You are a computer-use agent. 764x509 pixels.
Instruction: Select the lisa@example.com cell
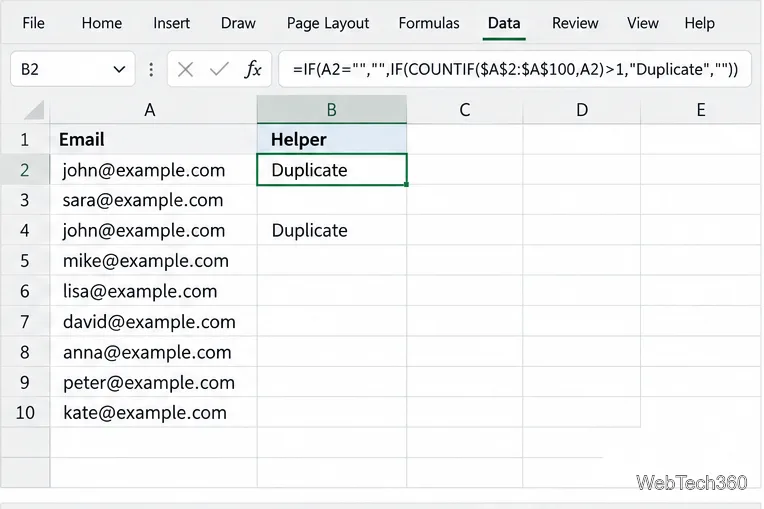tap(153, 291)
